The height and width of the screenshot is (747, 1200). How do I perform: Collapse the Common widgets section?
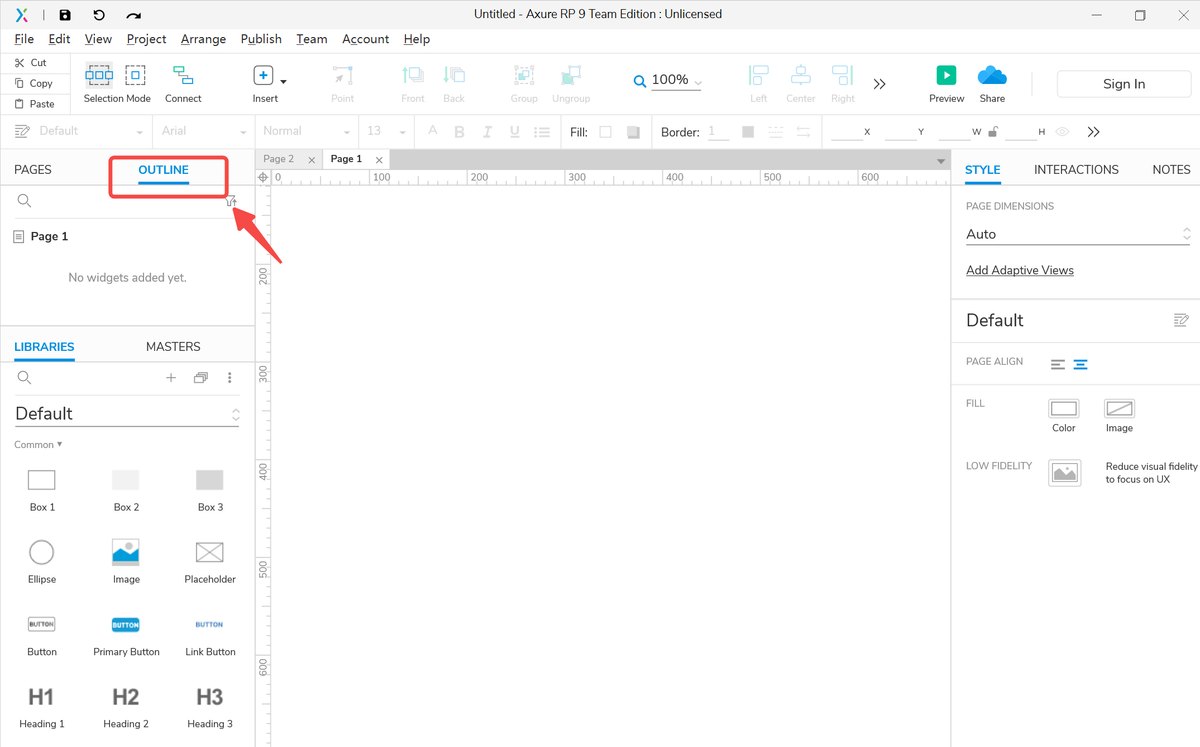38,445
